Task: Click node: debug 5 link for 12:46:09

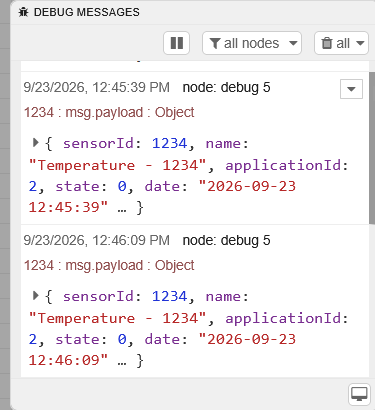Action: (x=226, y=241)
